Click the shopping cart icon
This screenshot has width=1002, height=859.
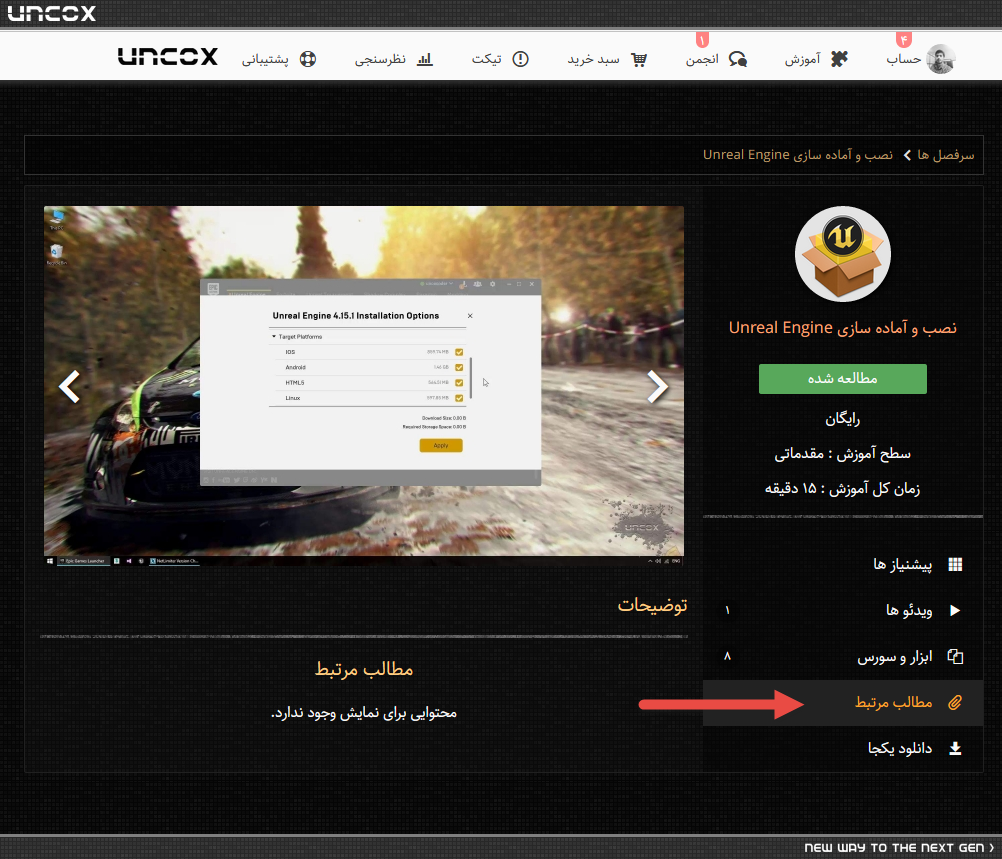(639, 59)
